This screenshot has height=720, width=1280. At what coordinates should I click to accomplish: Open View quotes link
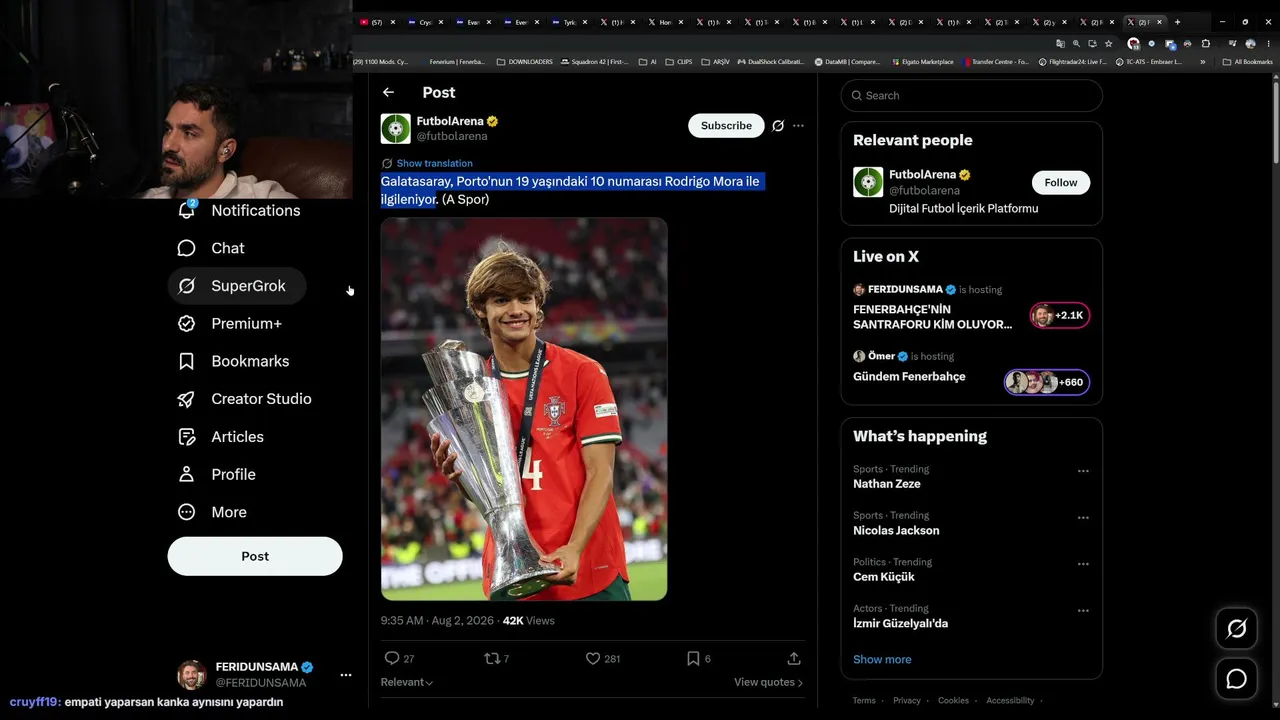(x=768, y=682)
